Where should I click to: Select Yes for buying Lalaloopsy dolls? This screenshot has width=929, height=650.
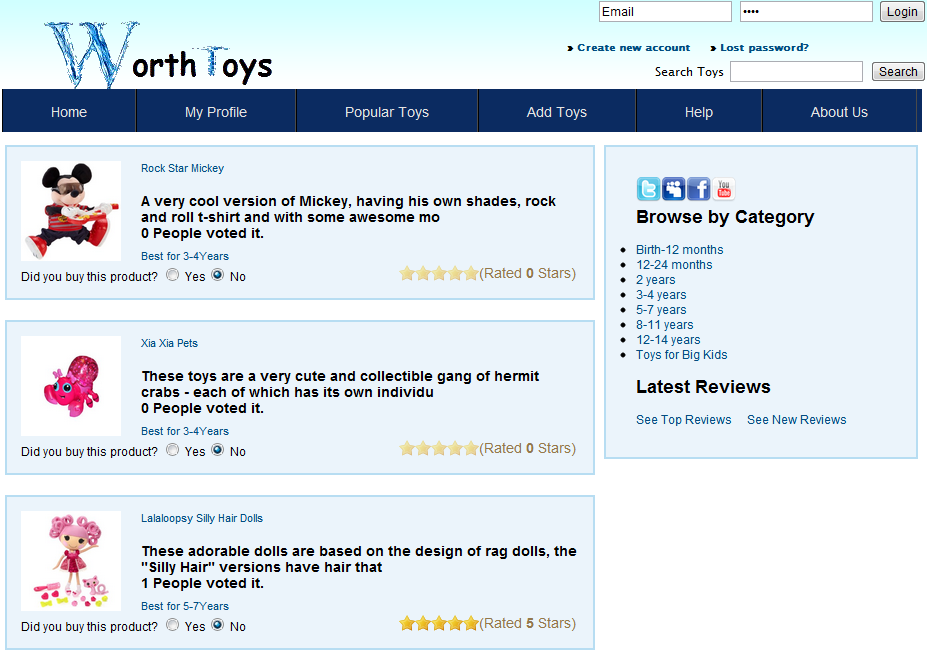[x=173, y=625]
